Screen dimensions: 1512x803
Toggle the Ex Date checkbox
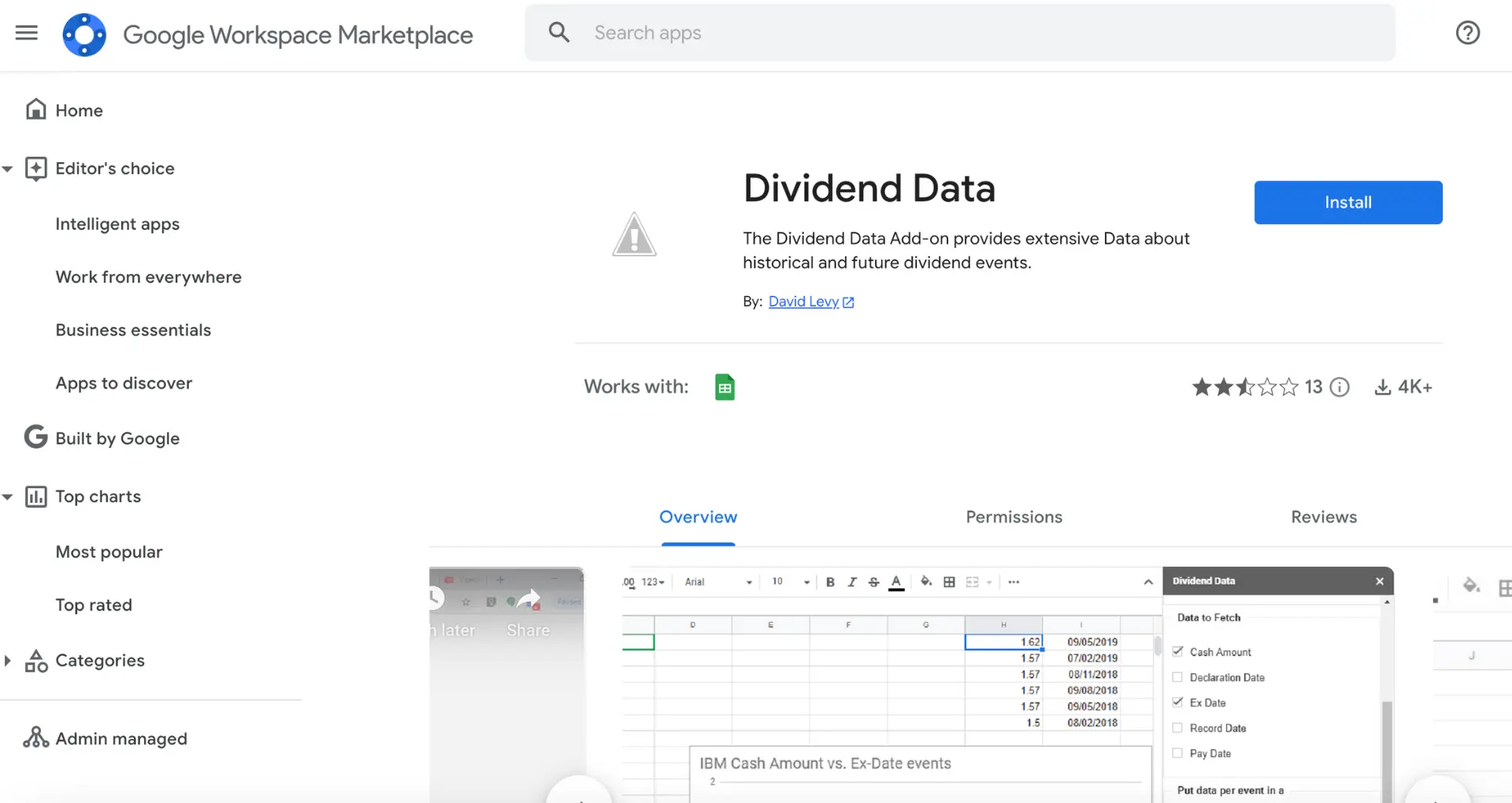(1177, 702)
